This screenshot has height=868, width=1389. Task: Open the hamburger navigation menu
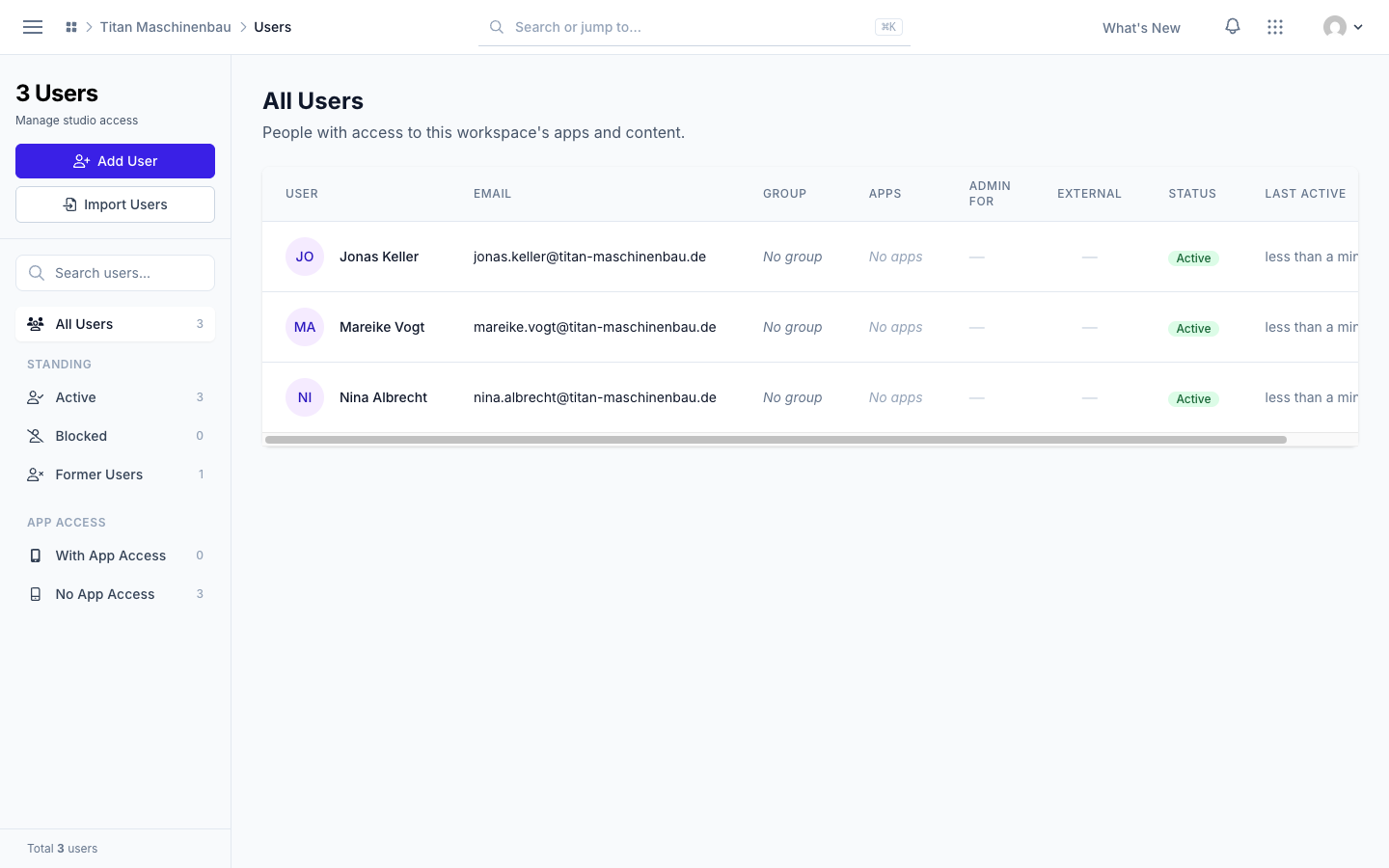point(33,27)
